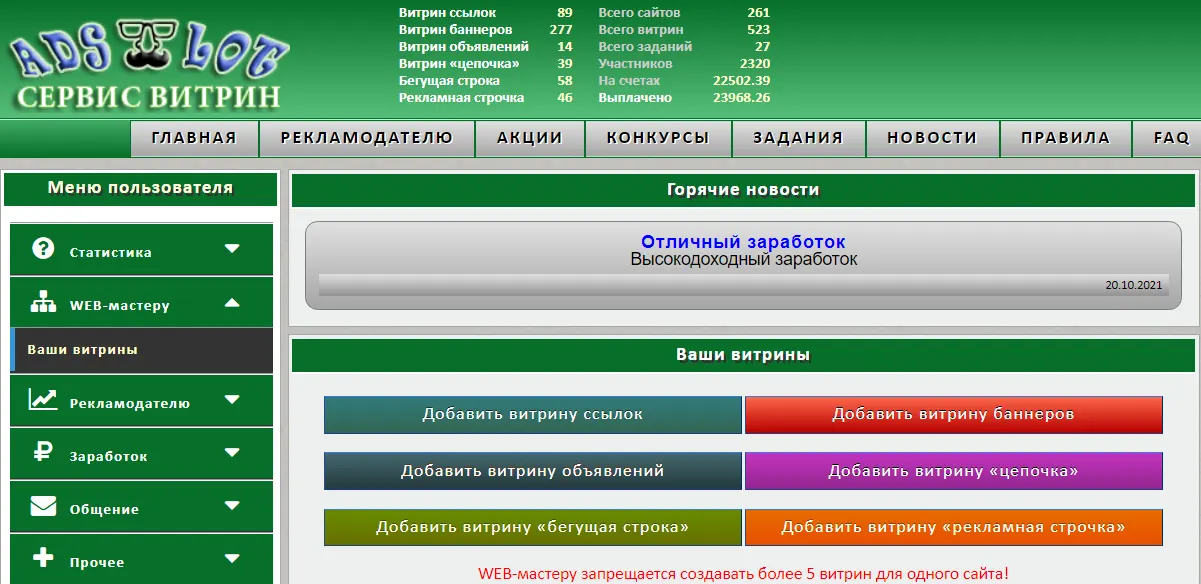Expand the Заработок dropdown arrow
This screenshot has width=1201, height=584.
[232, 453]
